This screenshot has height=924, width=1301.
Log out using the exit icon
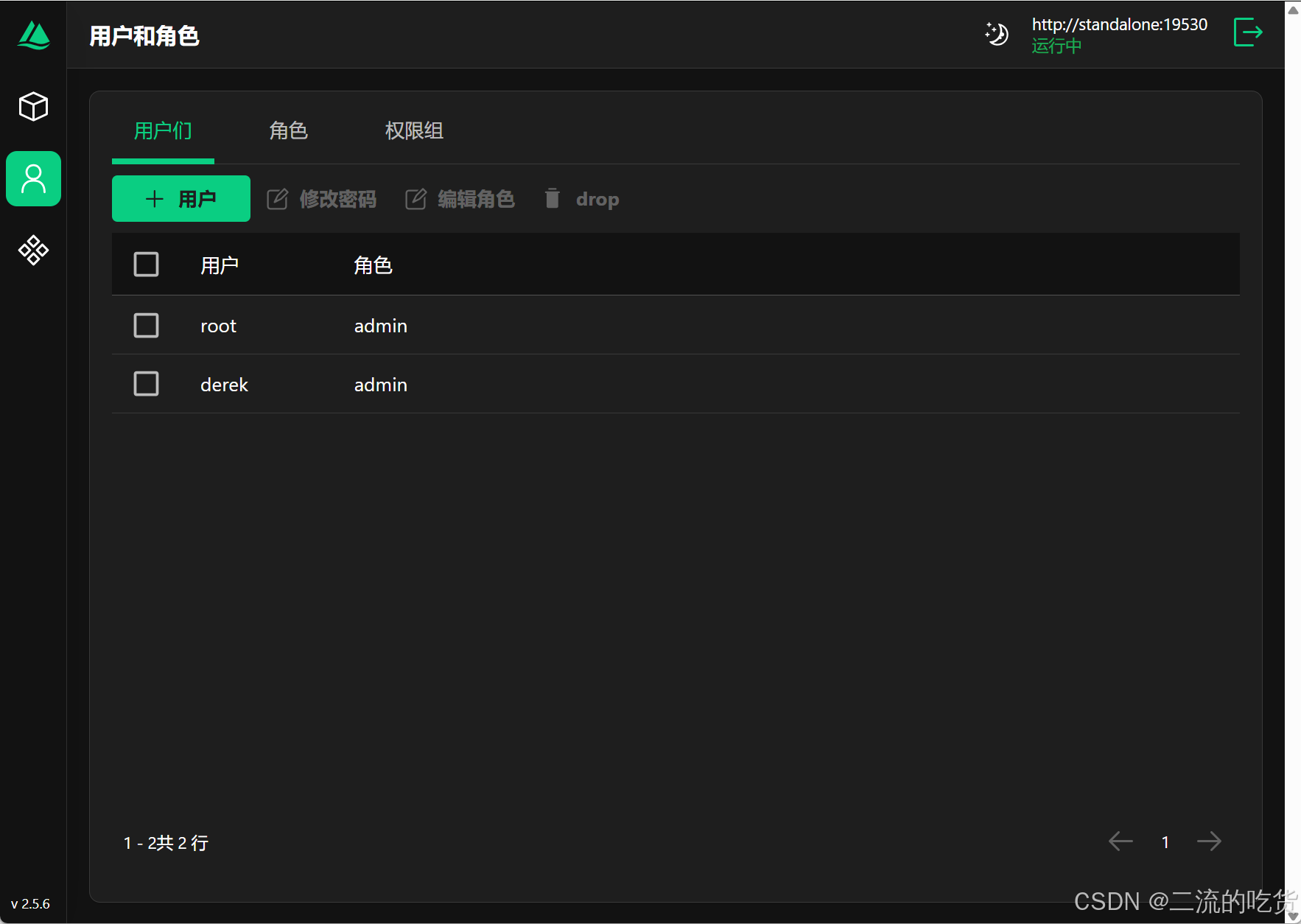coord(1248,32)
